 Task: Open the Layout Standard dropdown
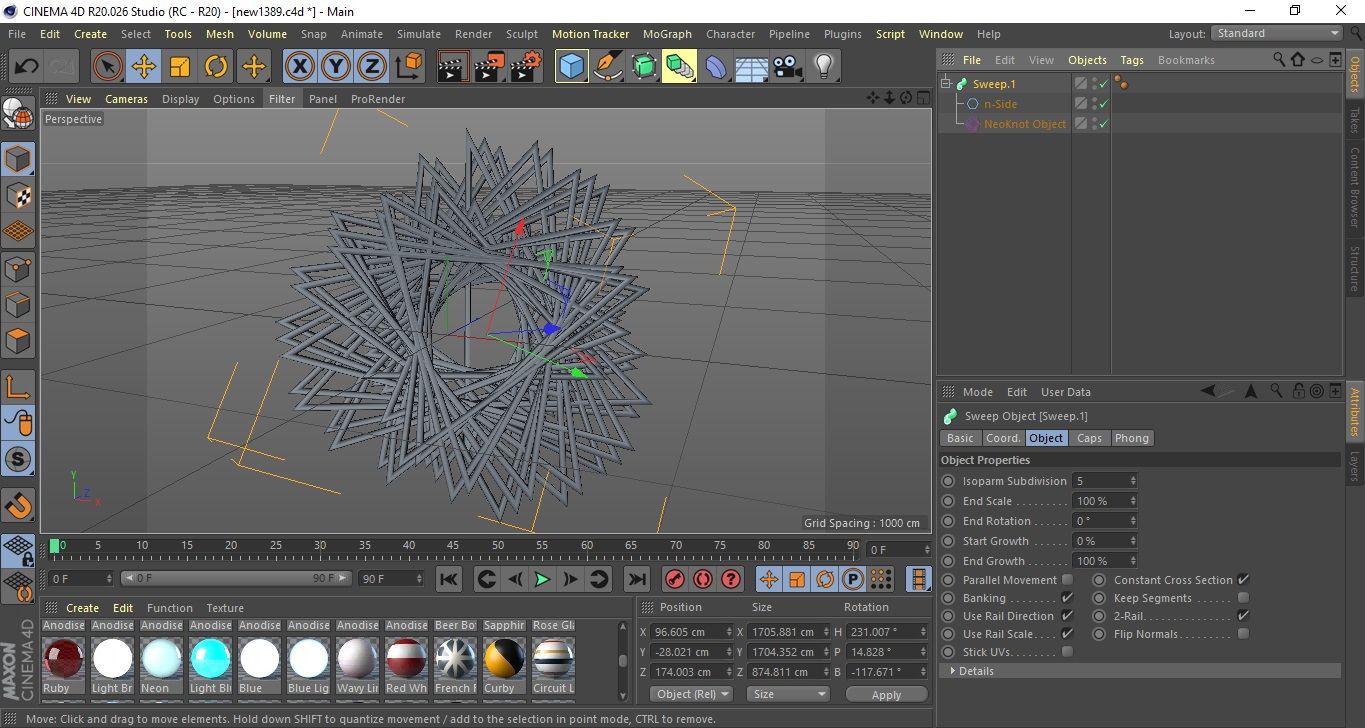pyautogui.click(x=1276, y=33)
